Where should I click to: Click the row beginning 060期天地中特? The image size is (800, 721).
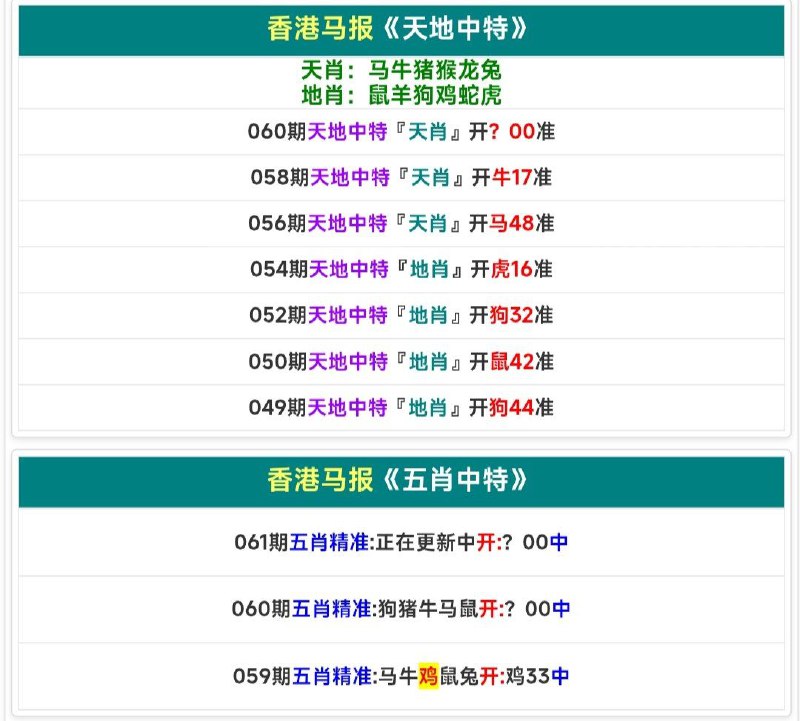click(x=401, y=132)
